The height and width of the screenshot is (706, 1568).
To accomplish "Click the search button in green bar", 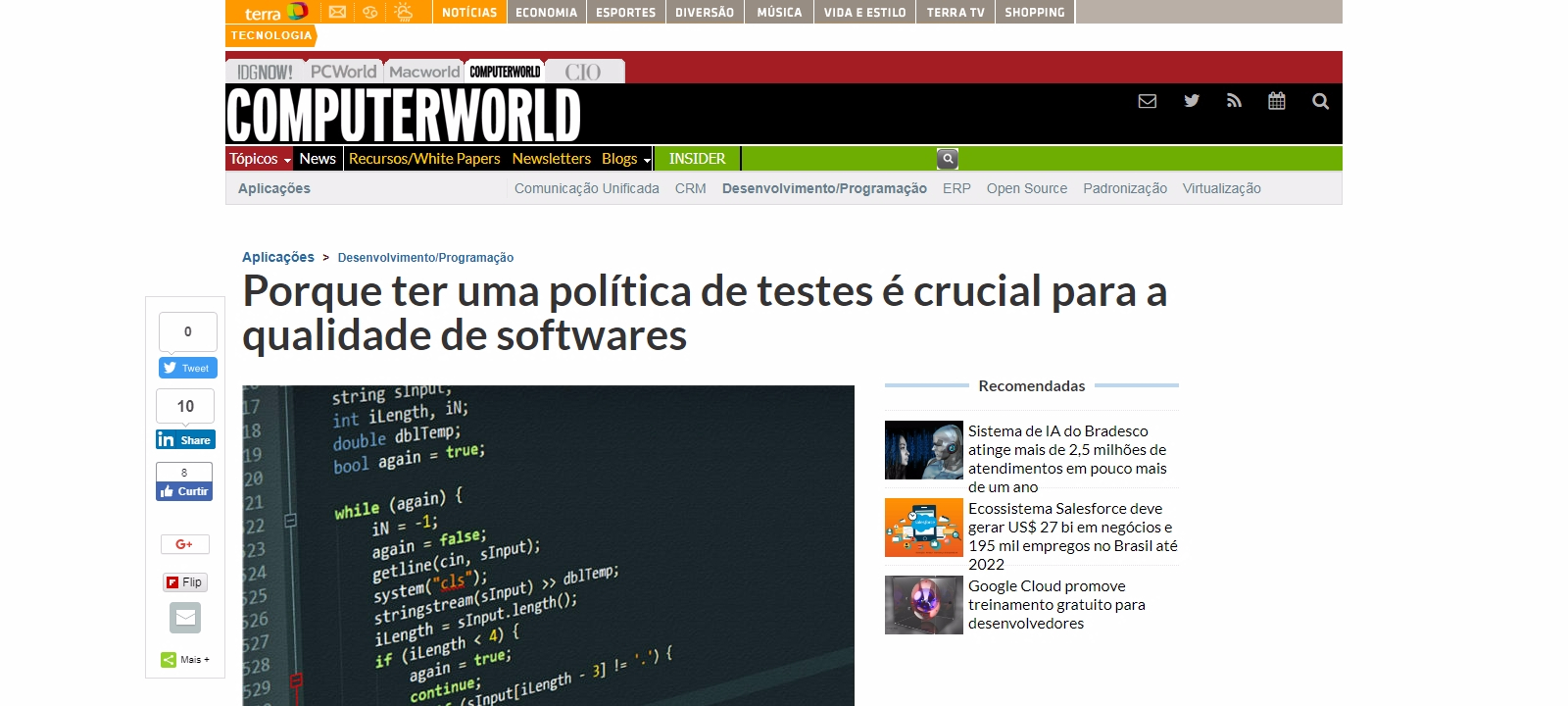I will click(947, 158).
